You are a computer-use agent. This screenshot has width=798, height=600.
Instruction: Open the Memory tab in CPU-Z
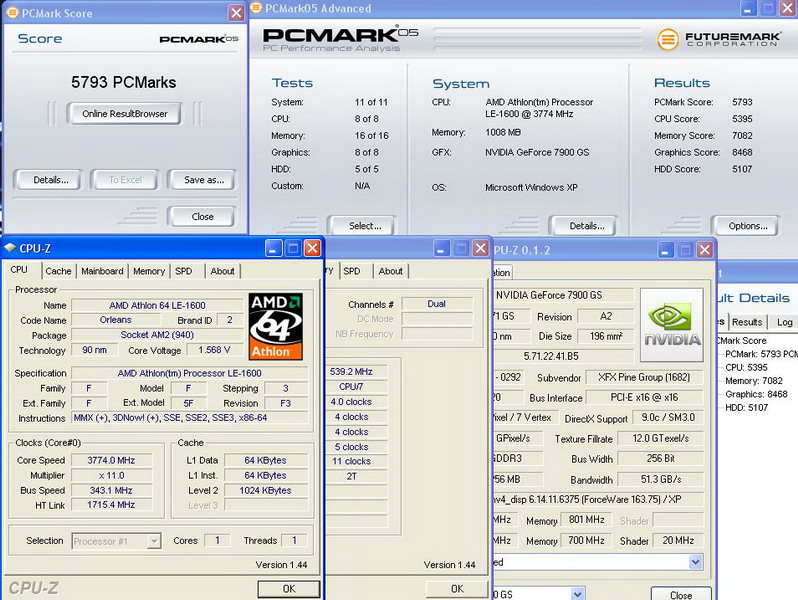click(x=149, y=271)
